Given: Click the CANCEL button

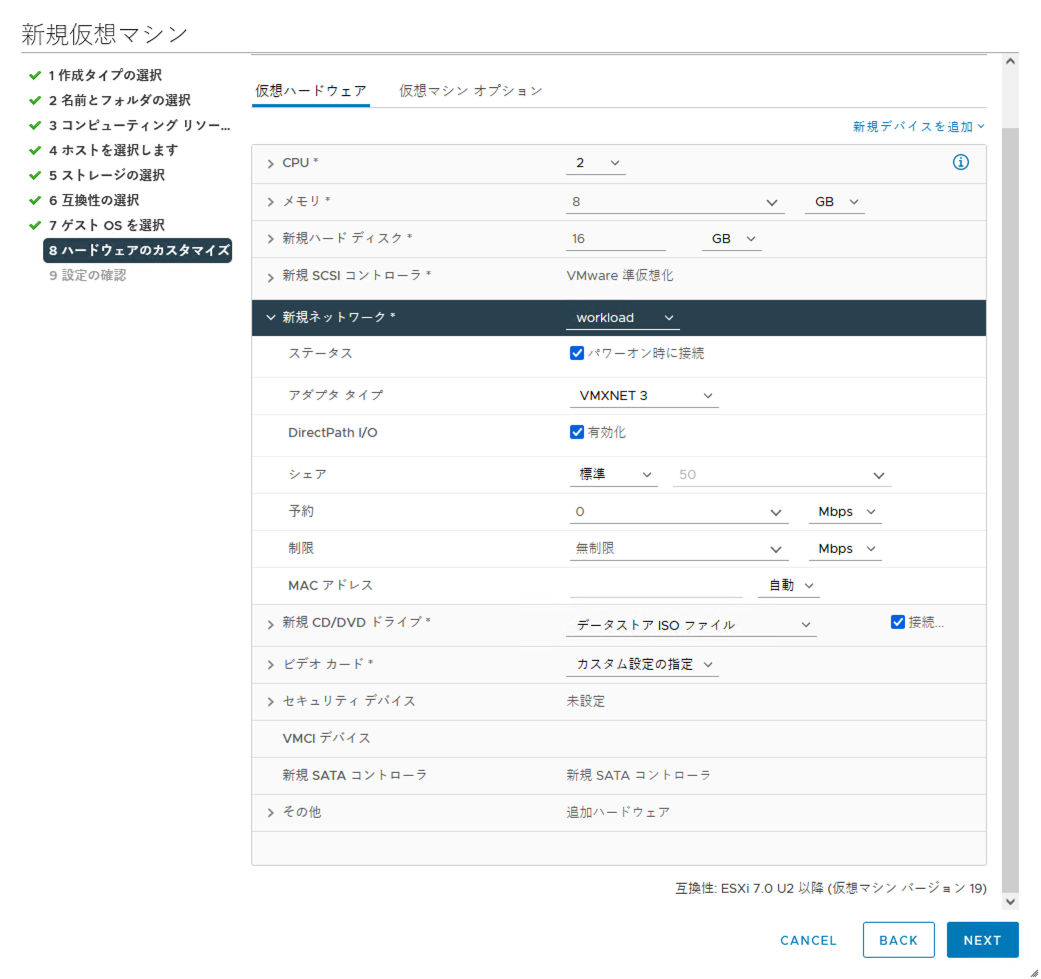Looking at the screenshot, I should (808, 941).
